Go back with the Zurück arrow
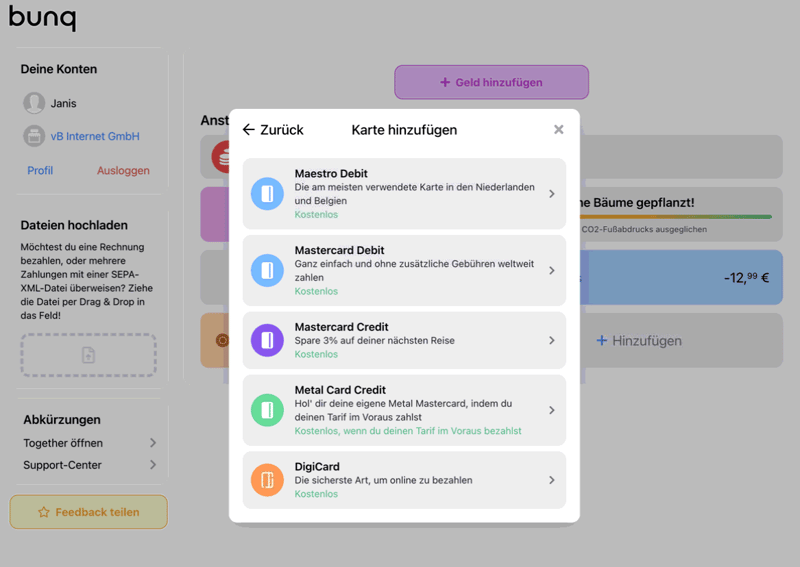 click(x=273, y=130)
